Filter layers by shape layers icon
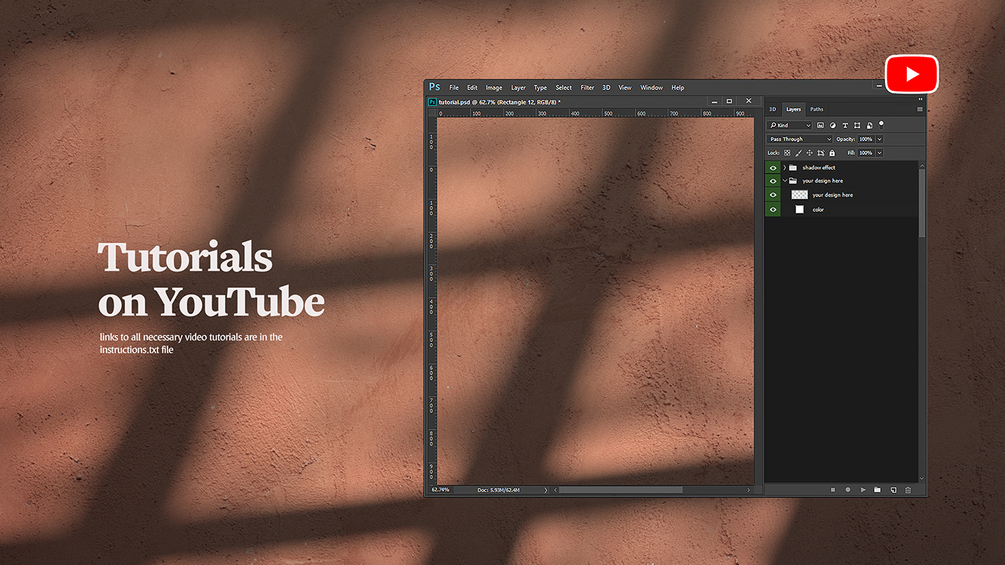1005x565 pixels. 857,126
